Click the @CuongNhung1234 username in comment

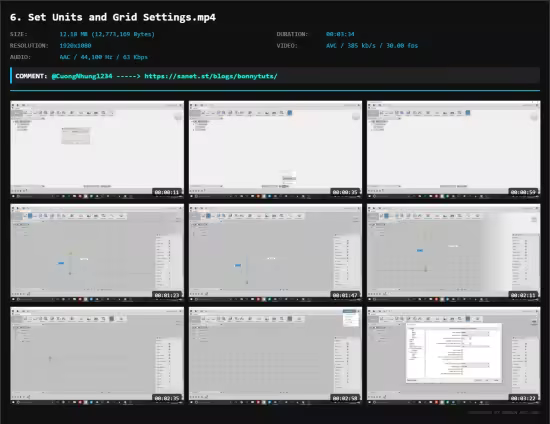pyautogui.click(x=82, y=76)
